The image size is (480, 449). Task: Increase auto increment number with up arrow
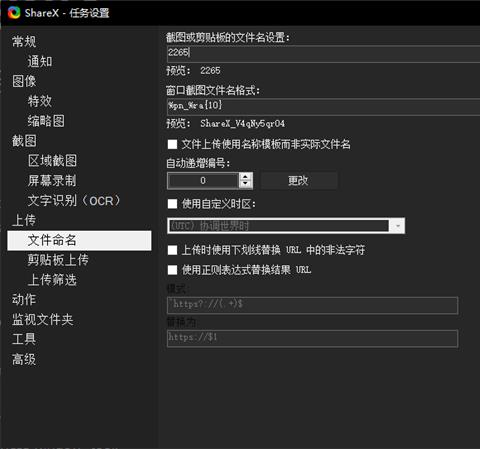click(246, 177)
